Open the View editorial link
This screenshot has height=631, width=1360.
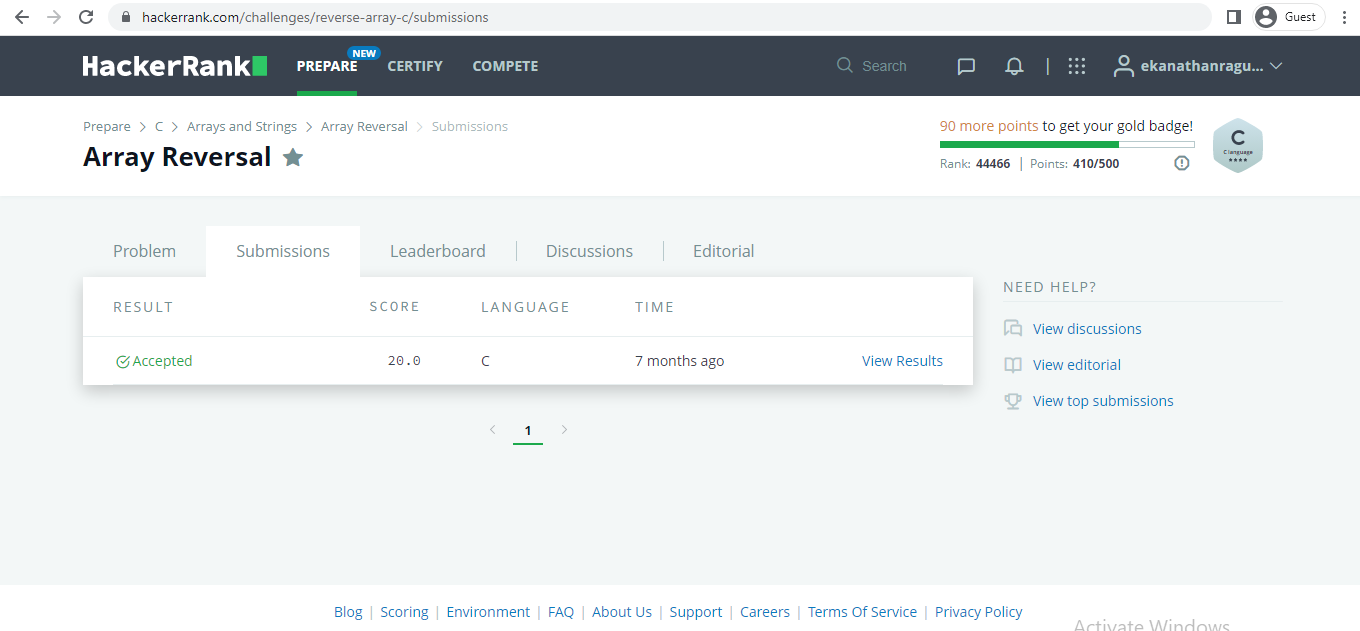1077,365
